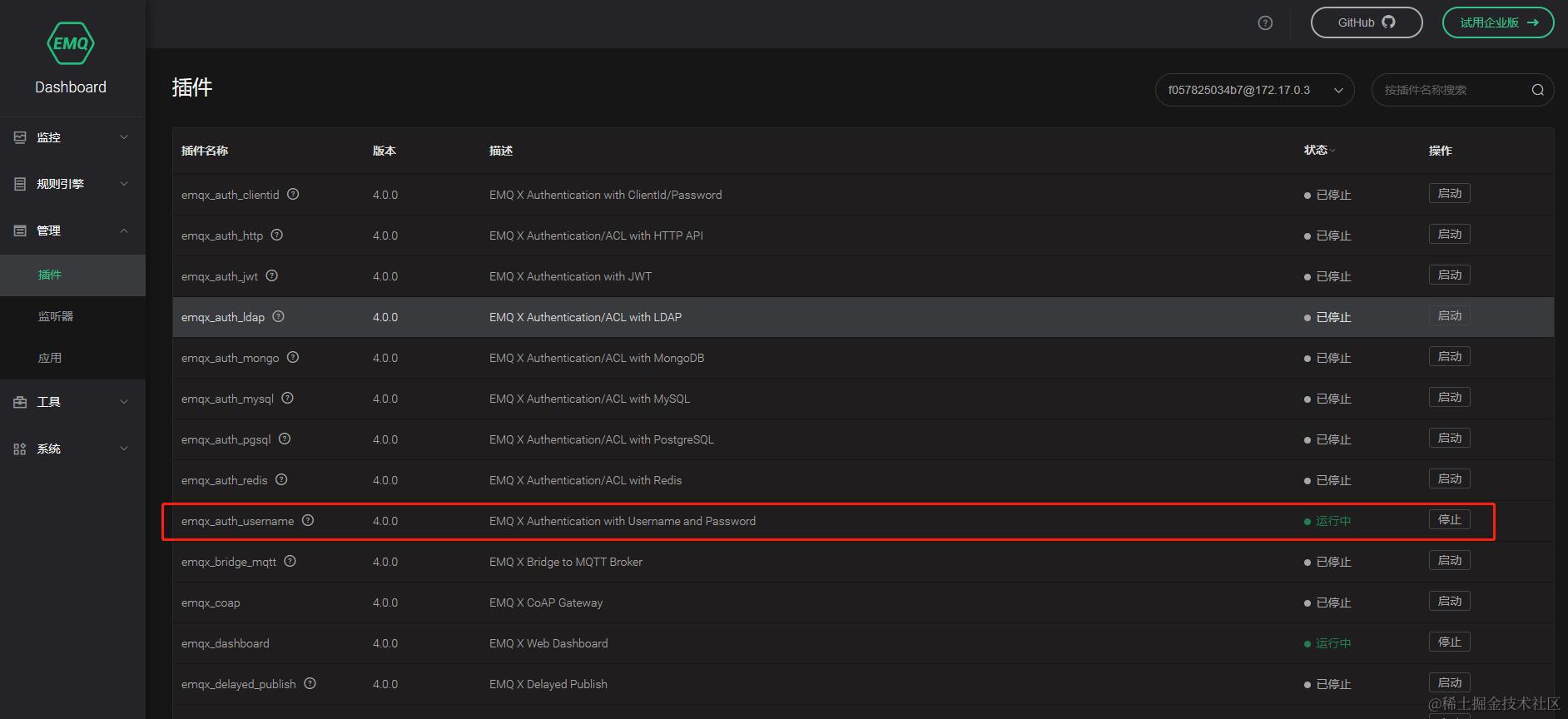The image size is (1568, 719).
Task: Open the 状态 column filter arrow
Action: [1332, 151]
